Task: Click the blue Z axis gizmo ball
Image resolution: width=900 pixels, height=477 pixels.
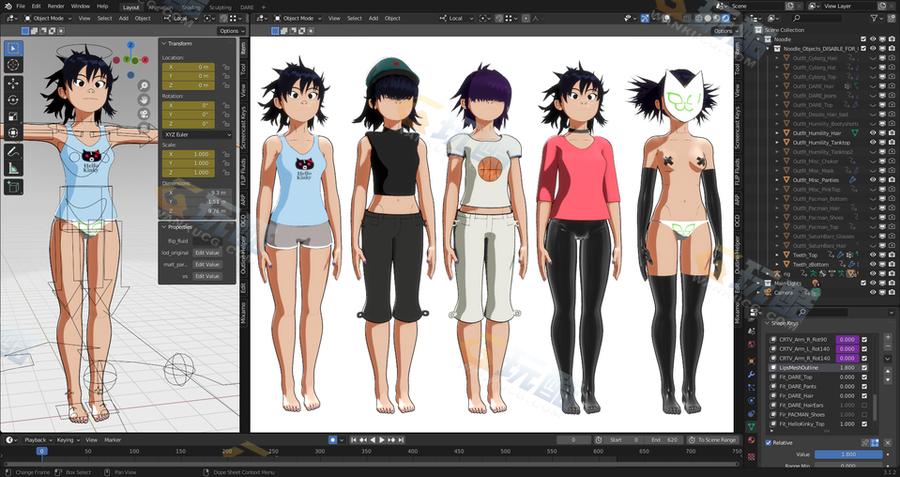Action: [x=131, y=45]
